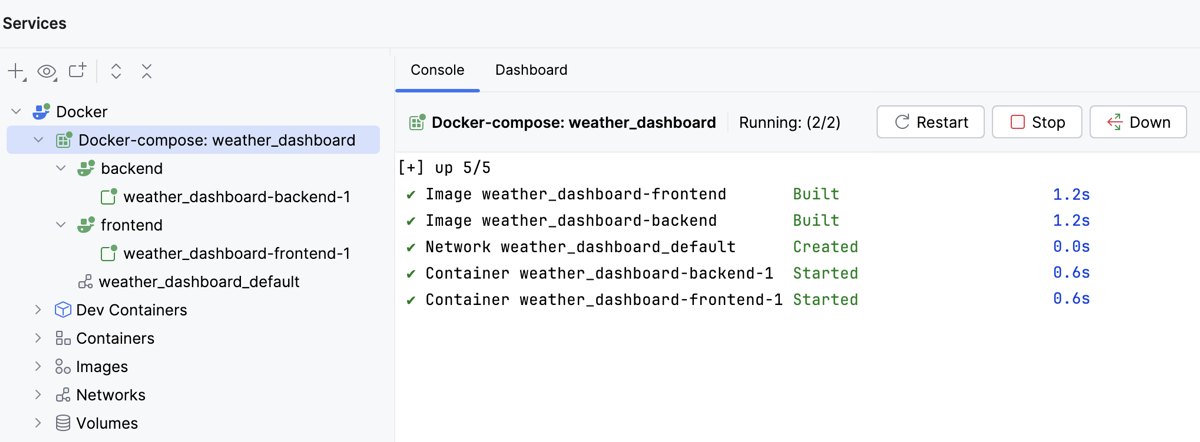Select Docker-compose: weather_dashboard in the tree
This screenshot has width=1200, height=442.
193,140
